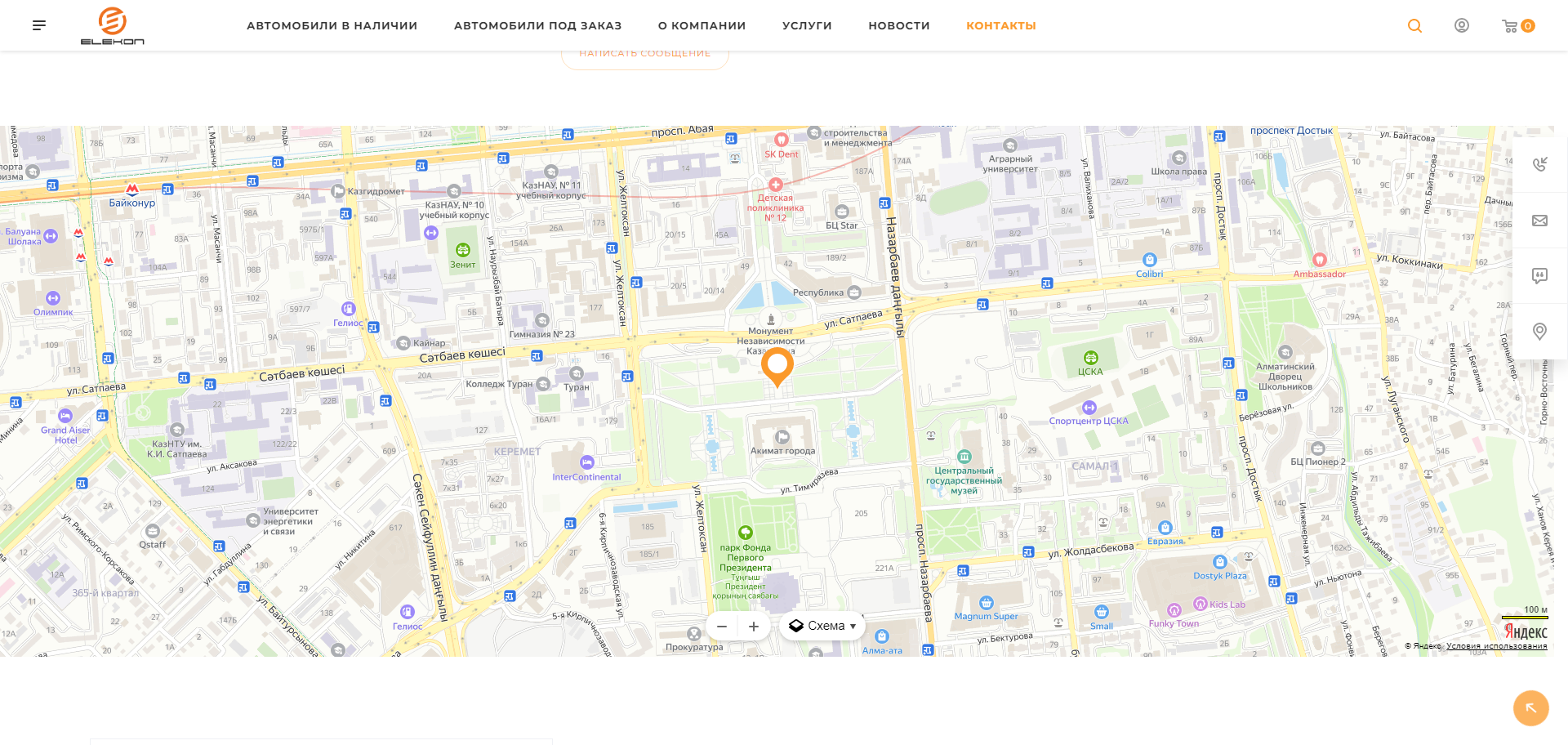Click the Grand Aiser Hotel marker
Screen dimensions: 1568x745
(65, 416)
